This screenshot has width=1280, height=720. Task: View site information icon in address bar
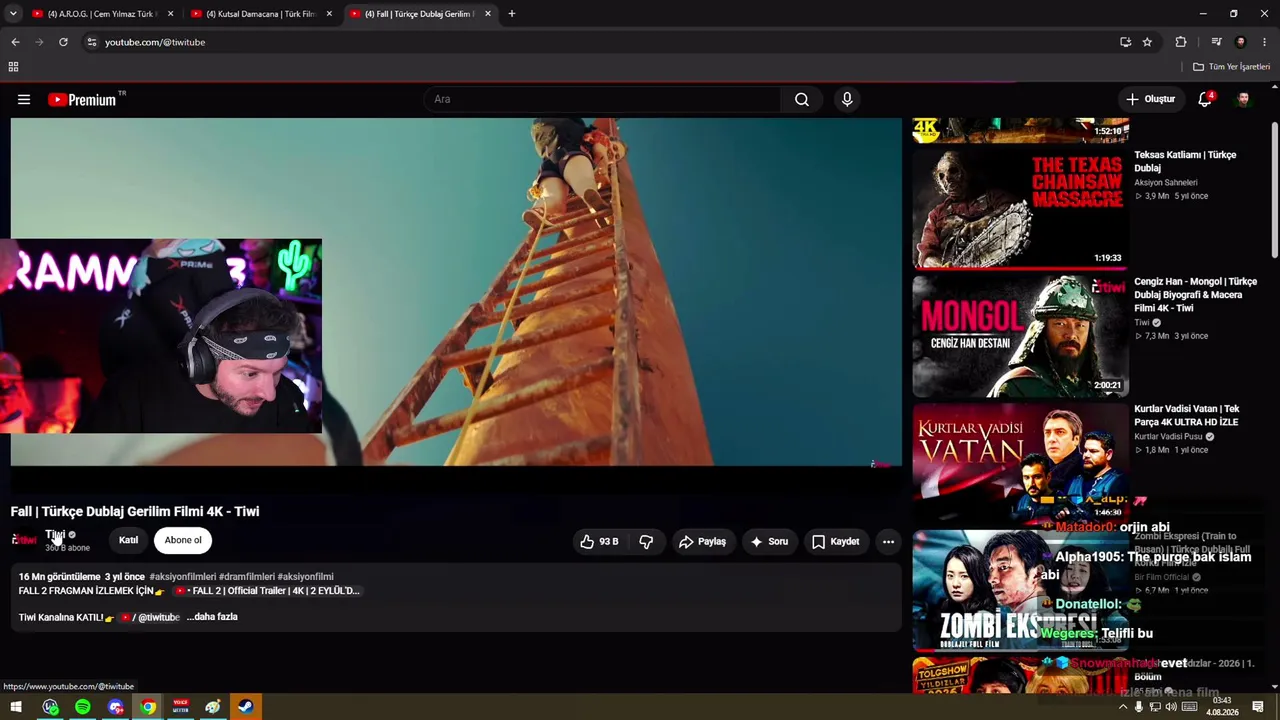(x=91, y=42)
